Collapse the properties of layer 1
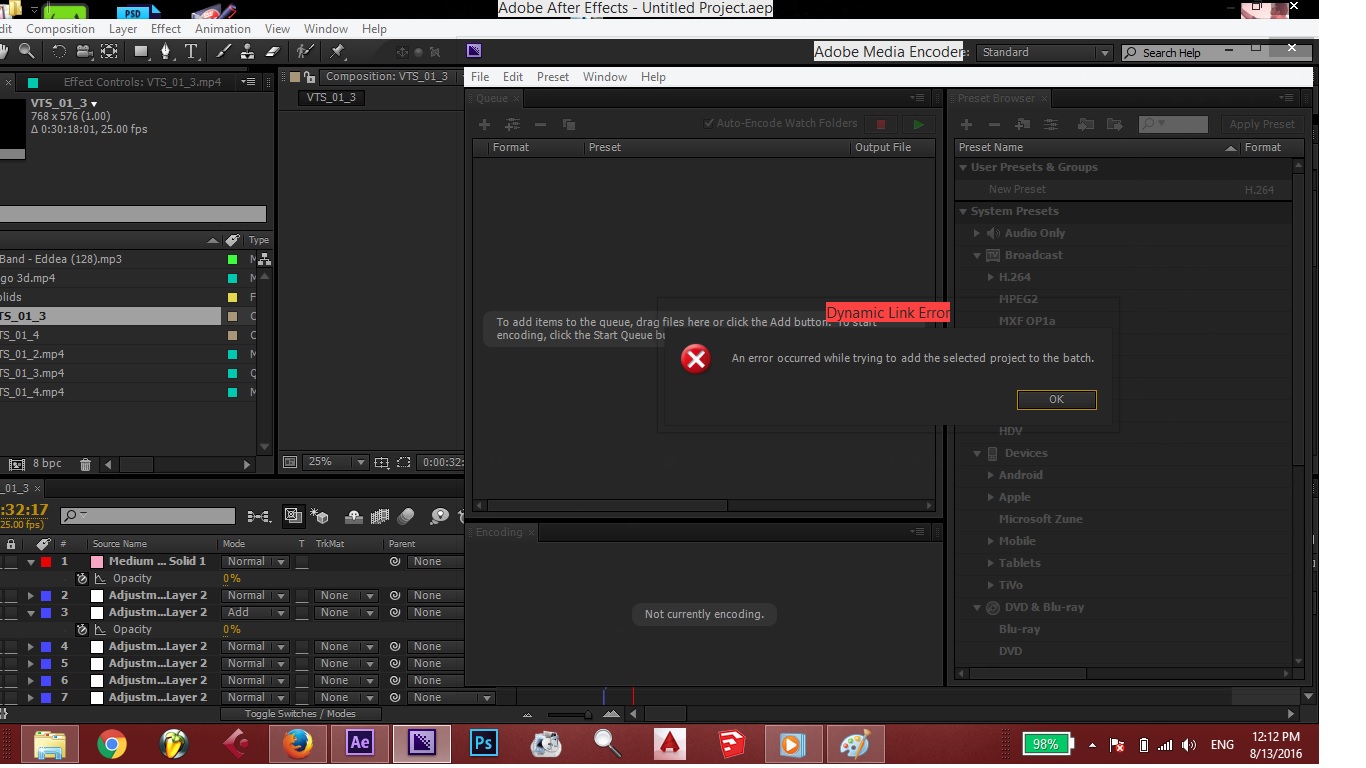 (31, 562)
